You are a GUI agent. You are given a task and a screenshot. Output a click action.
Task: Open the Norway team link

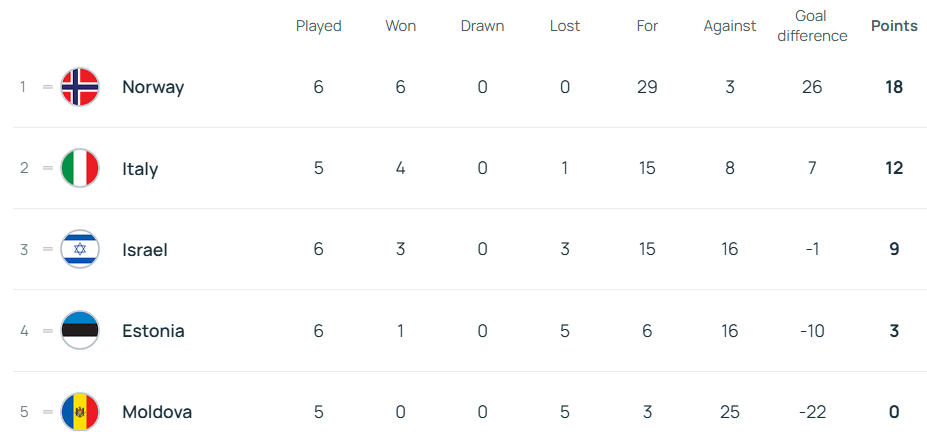(153, 87)
